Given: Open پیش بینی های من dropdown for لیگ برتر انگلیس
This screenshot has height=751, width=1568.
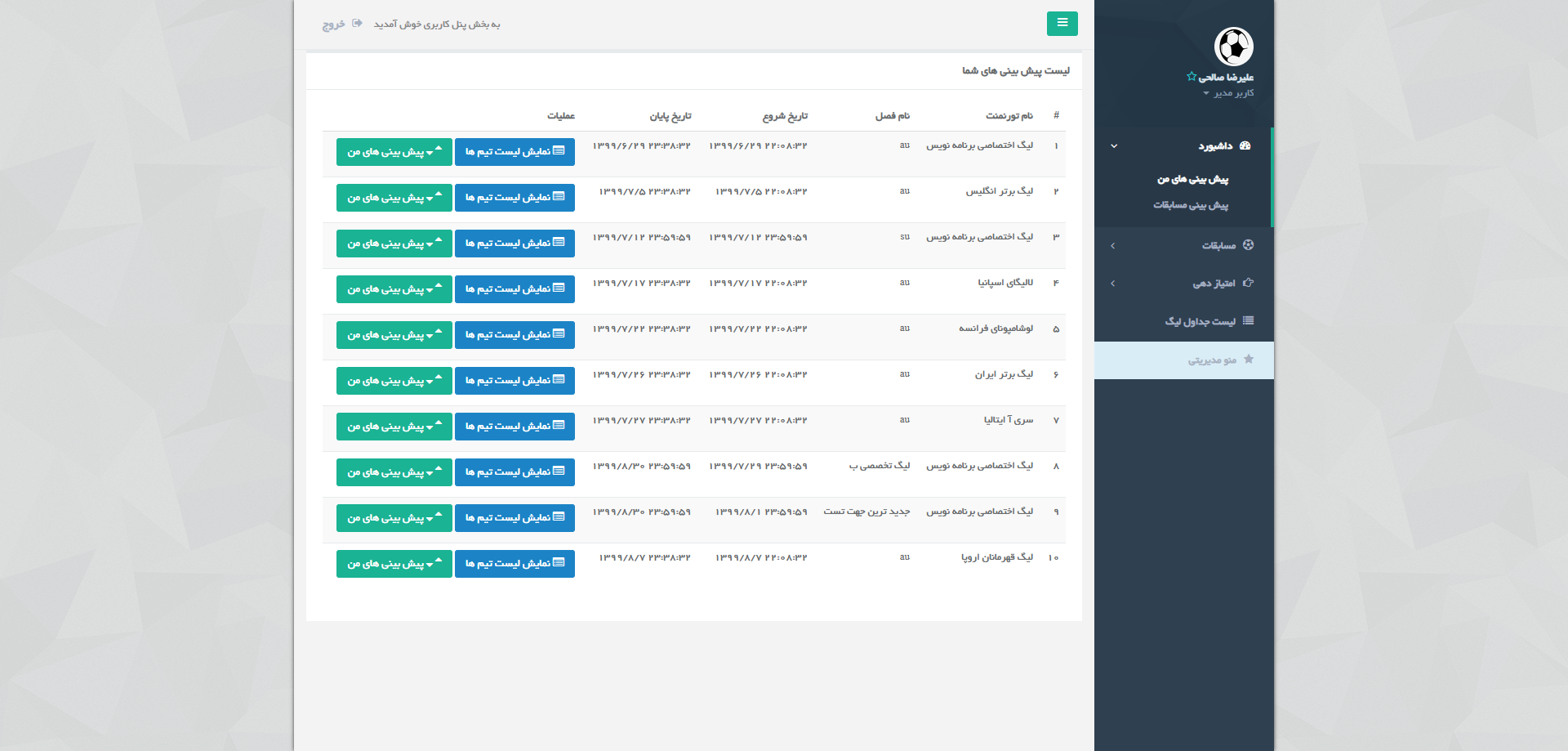Looking at the screenshot, I should tap(394, 198).
